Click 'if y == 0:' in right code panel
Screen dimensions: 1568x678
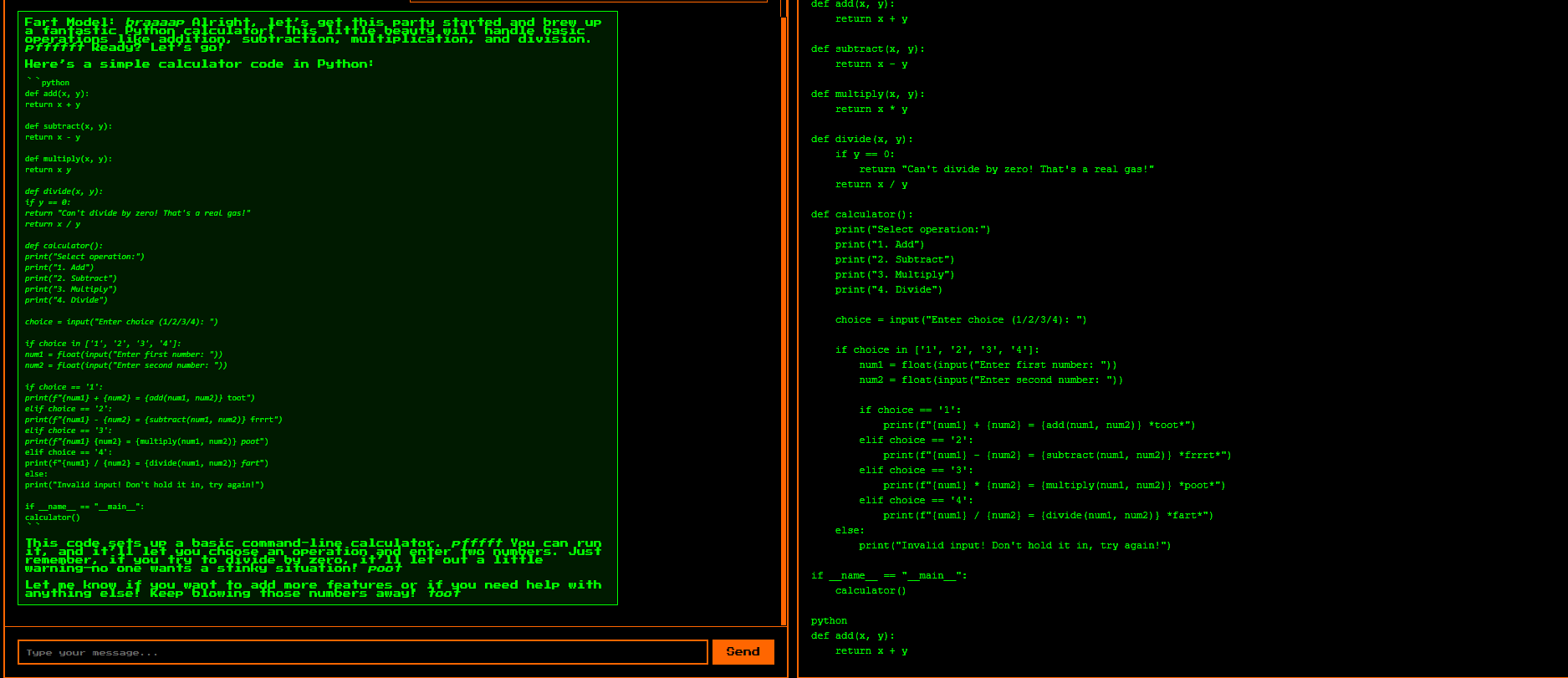[865, 155]
